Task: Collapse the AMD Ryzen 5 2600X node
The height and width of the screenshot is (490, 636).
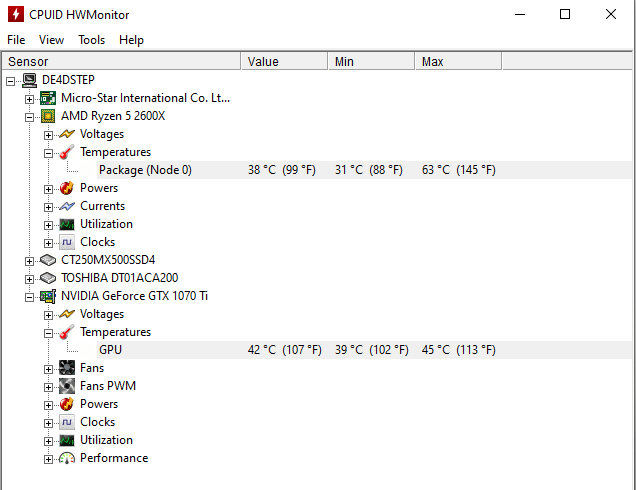Action: click(29, 117)
